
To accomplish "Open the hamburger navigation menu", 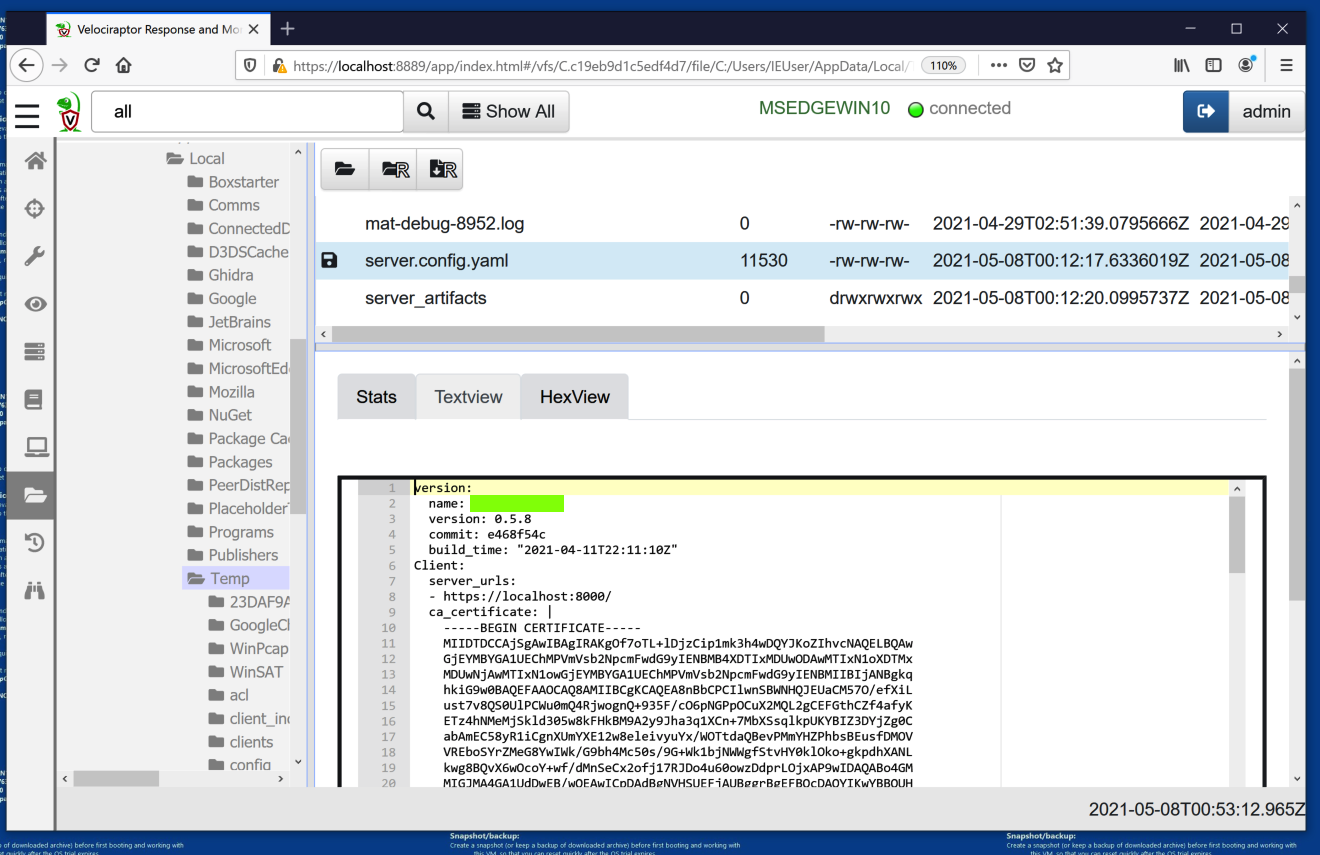I will click(27, 113).
